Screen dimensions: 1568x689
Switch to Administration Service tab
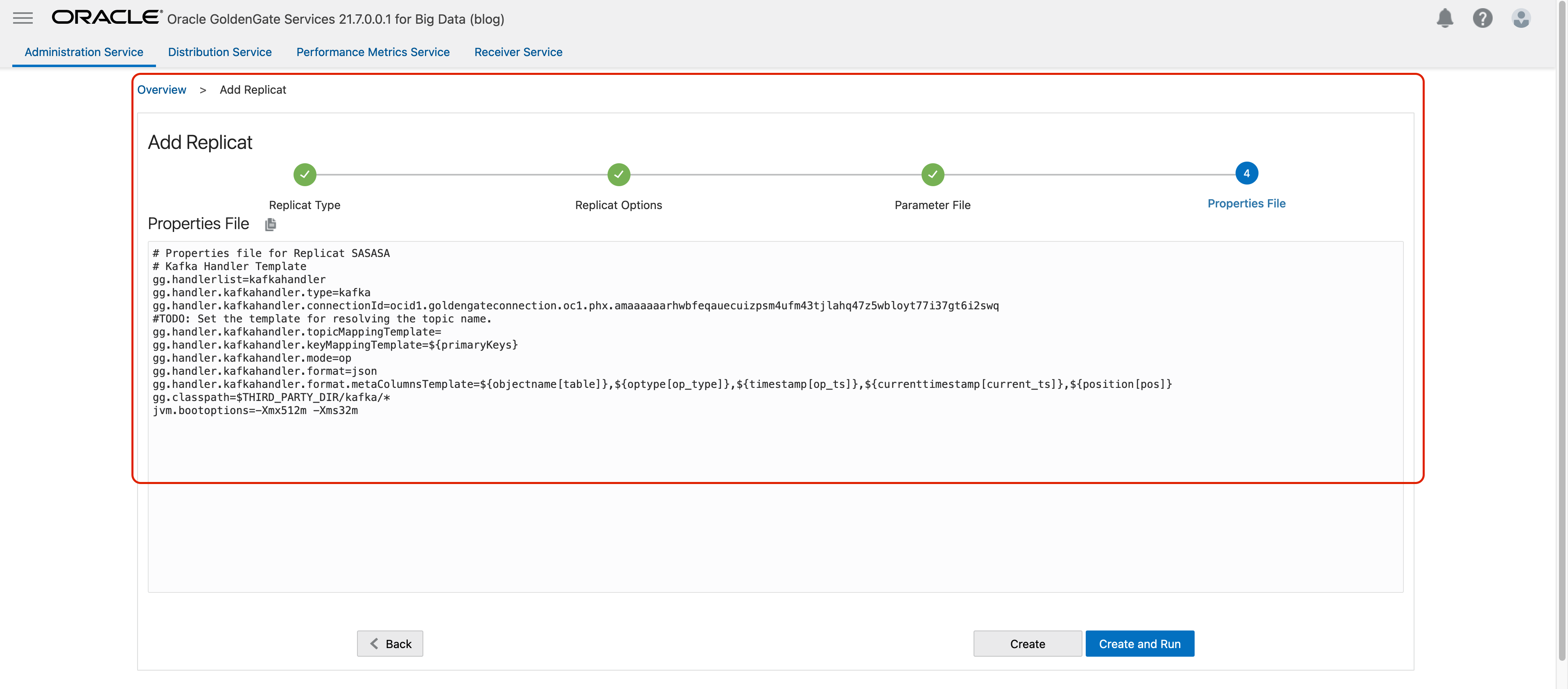pos(84,52)
